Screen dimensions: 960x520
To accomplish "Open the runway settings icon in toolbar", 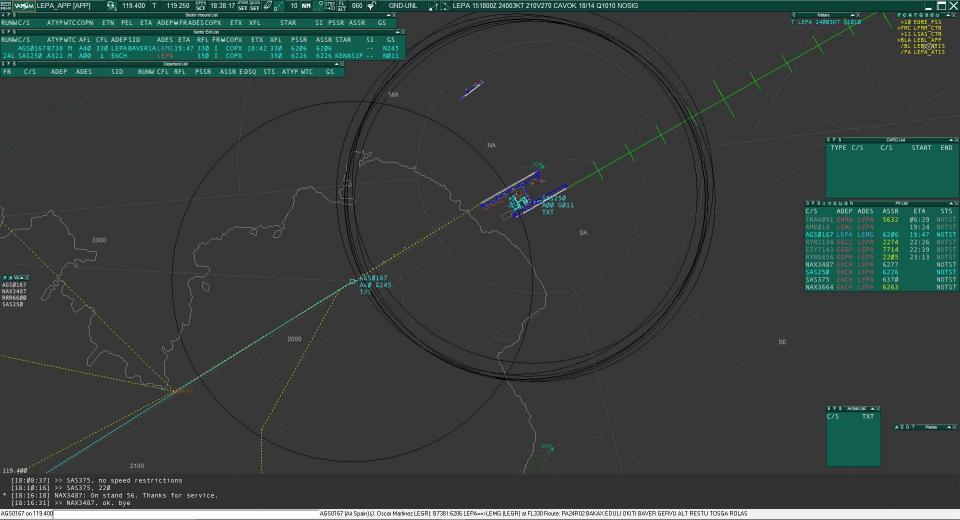I will (268, 6).
